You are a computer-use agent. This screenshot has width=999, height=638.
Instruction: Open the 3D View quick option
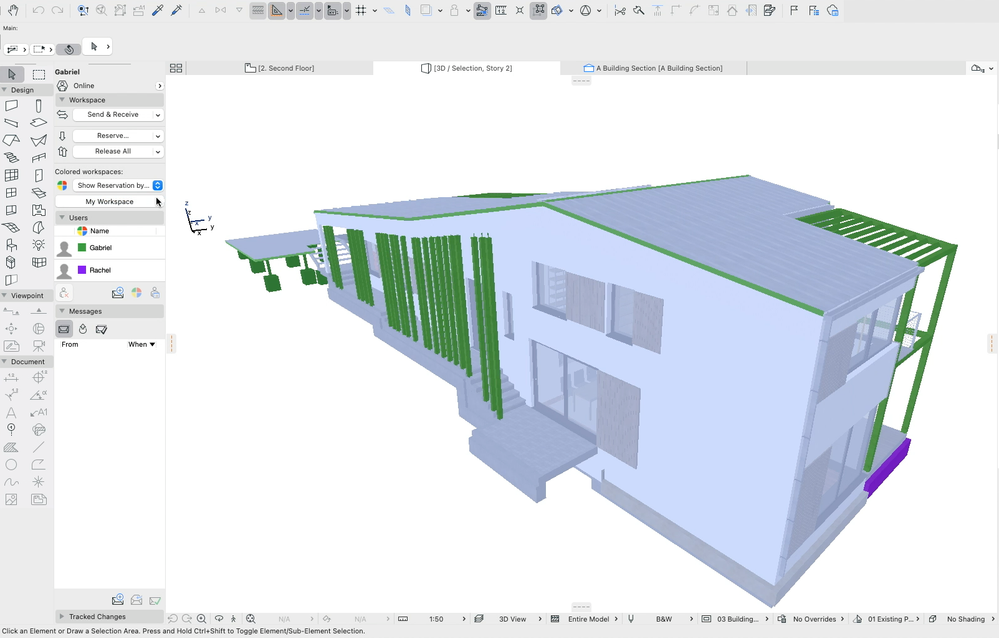click(512, 619)
